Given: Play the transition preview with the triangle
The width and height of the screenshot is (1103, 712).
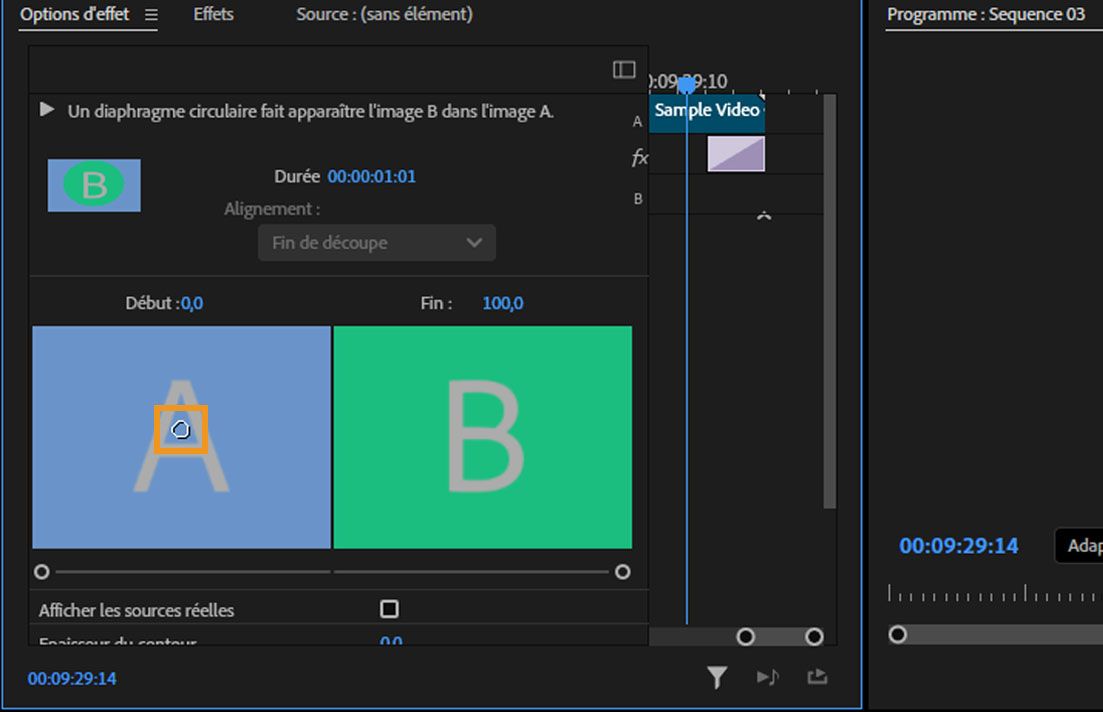Looking at the screenshot, I should click(47, 110).
